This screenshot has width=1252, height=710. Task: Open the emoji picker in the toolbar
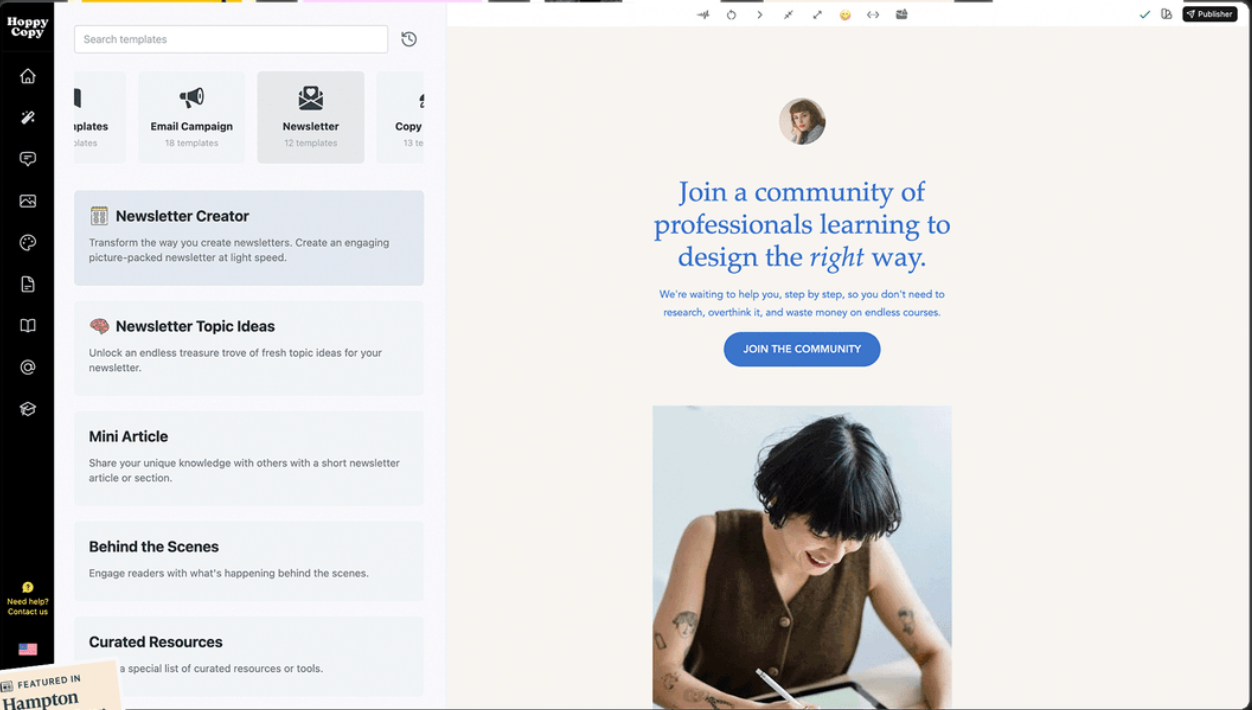point(845,15)
